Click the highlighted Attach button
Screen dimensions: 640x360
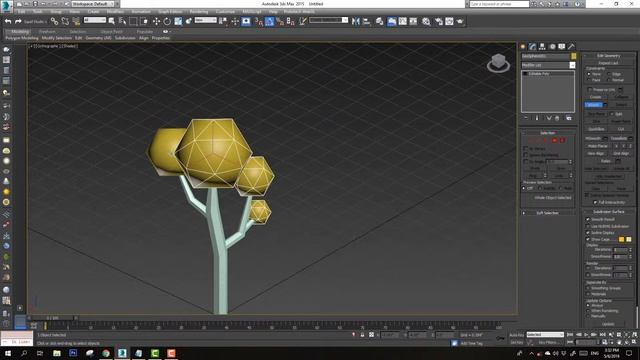[593, 105]
